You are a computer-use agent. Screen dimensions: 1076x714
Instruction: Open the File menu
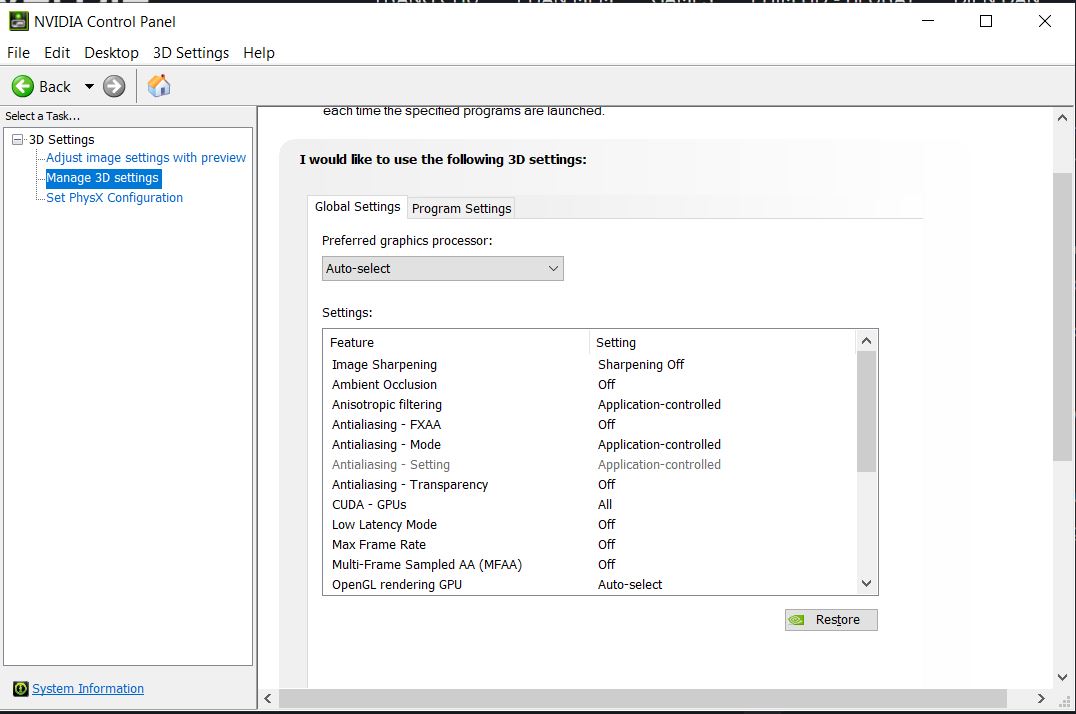click(18, 53)
